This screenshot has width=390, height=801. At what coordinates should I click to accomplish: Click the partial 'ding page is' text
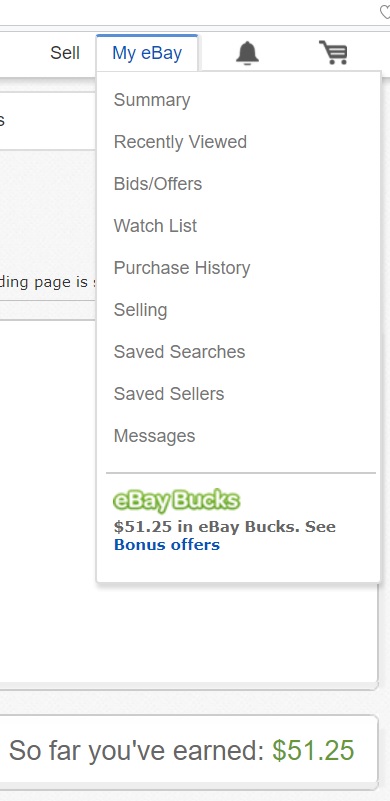click(x=44, y=282)
